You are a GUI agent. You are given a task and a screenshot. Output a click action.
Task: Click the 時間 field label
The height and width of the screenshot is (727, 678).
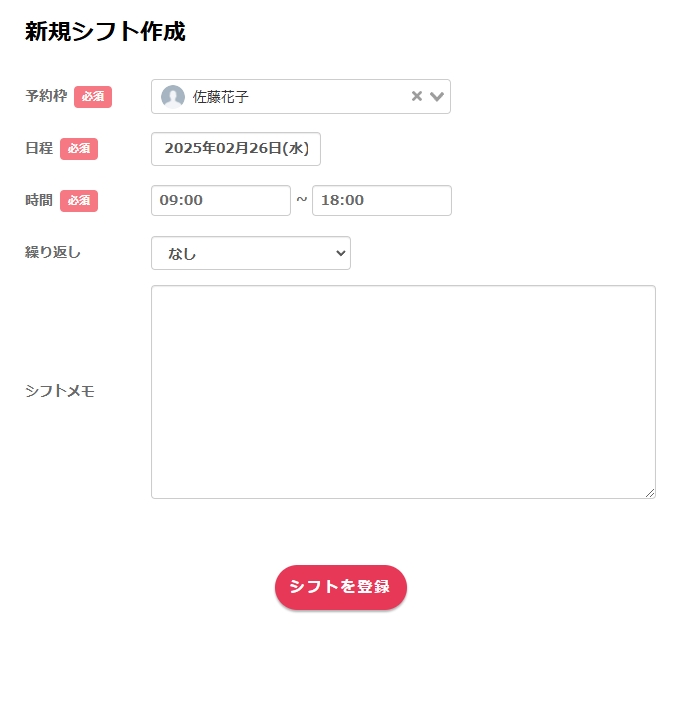click(39, 200)
